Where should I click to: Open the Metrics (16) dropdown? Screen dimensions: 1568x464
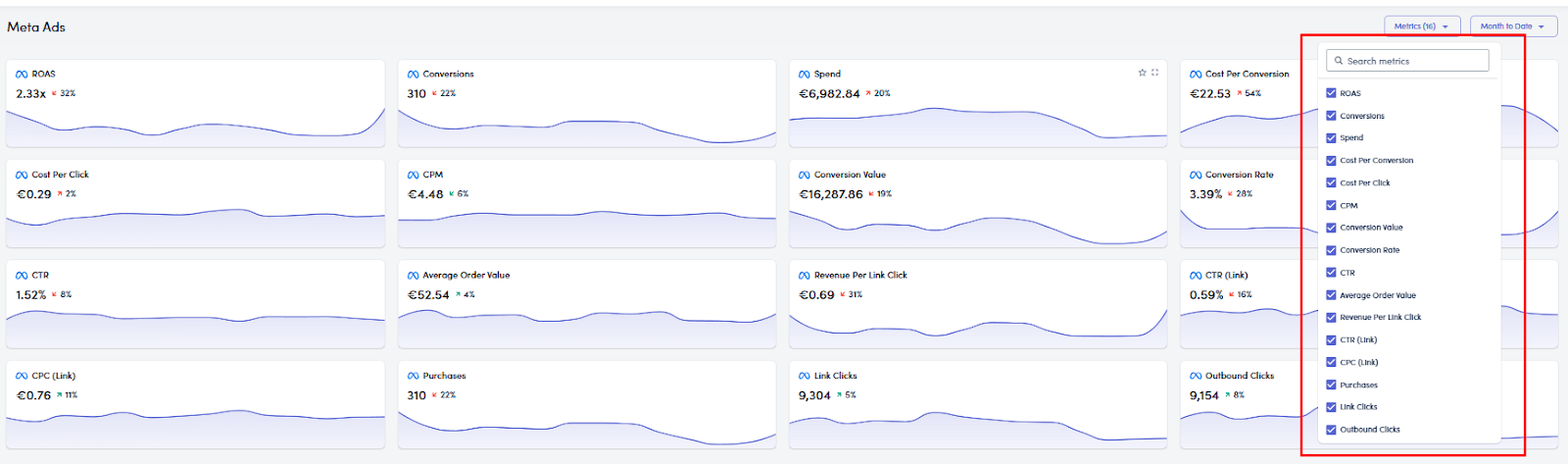click(x=1421, y=26)
